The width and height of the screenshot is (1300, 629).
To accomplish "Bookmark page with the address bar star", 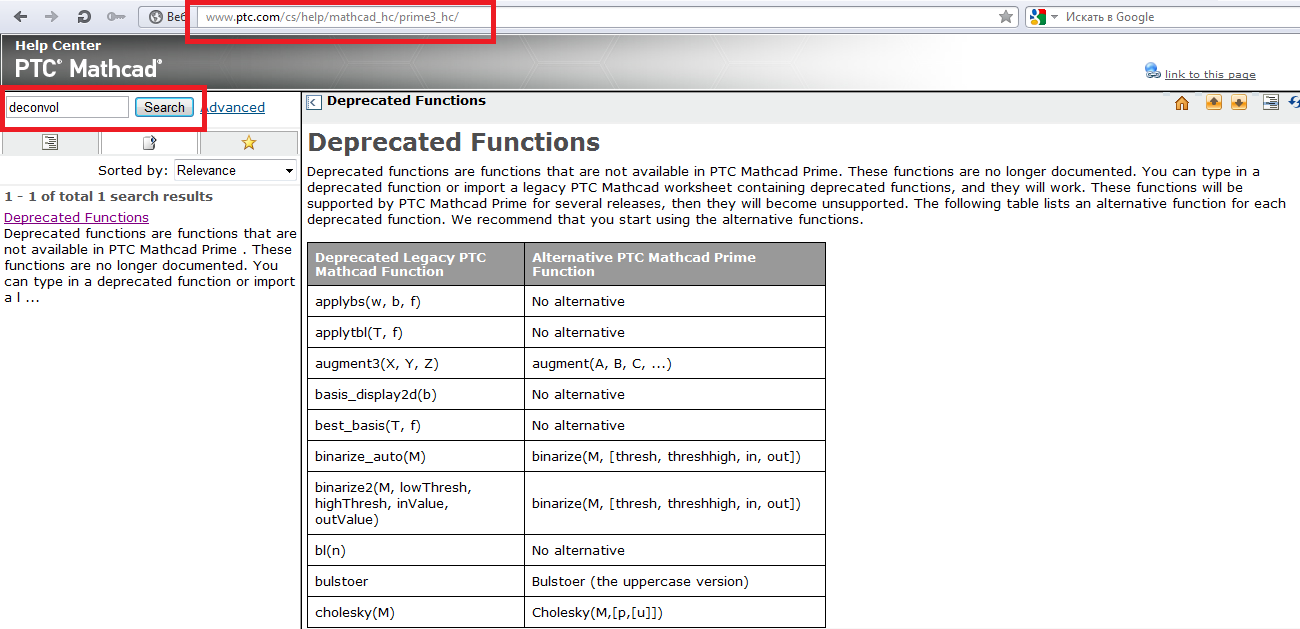I will 1006,16.
